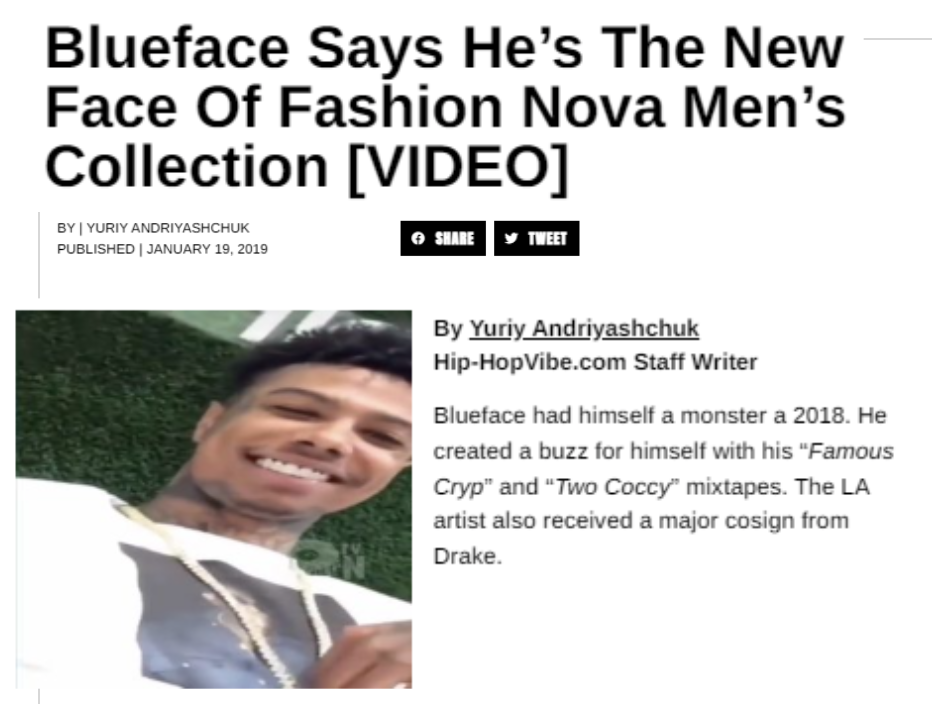The image size is (932, 704).
Task: Select the uppercase YURIY ANDRIYASHCHUK byline
Action: click(168, 228)
